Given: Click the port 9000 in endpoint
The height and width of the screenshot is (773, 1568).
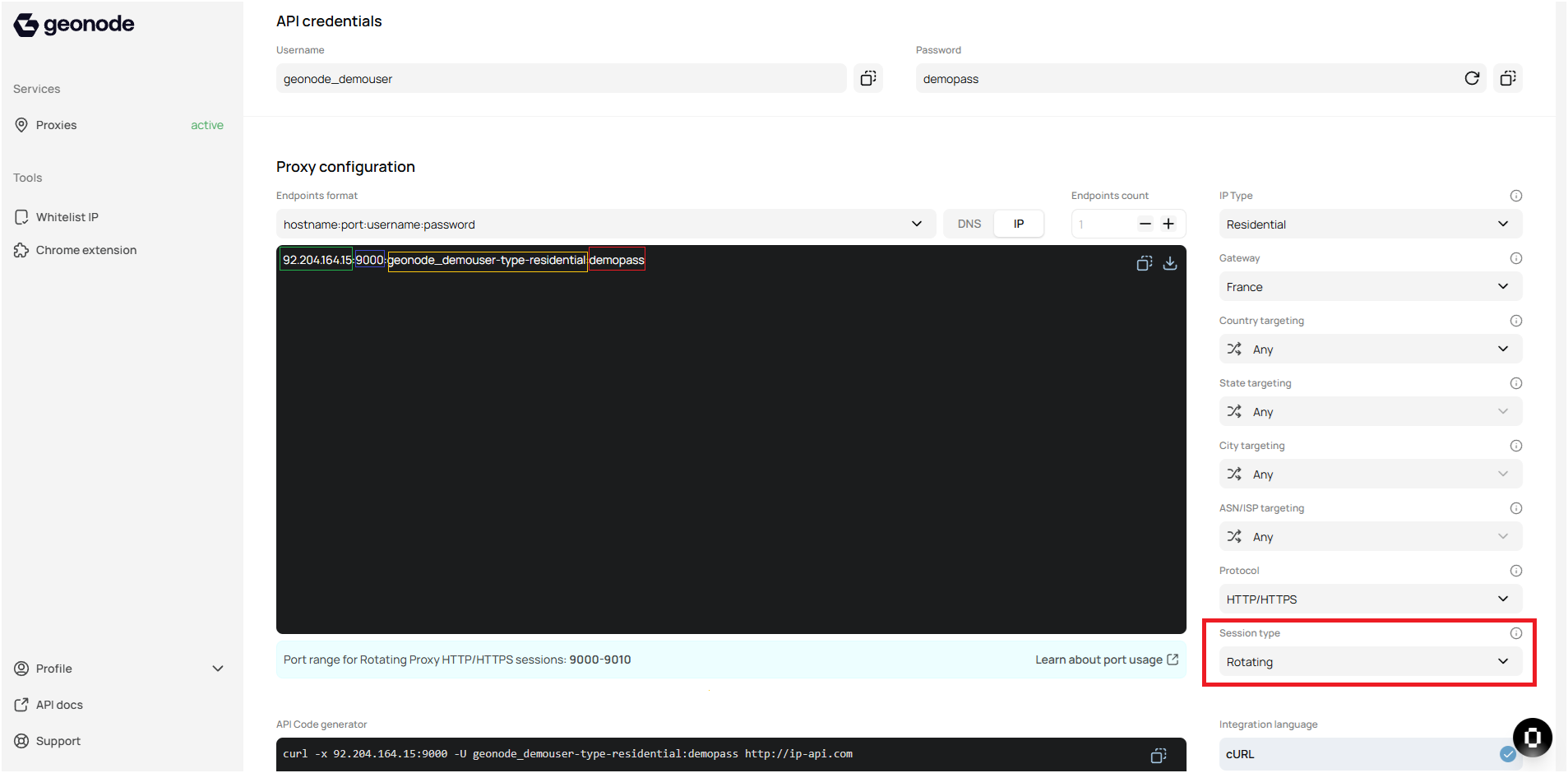Looking at the screenshot, I should tap(370, 260).
